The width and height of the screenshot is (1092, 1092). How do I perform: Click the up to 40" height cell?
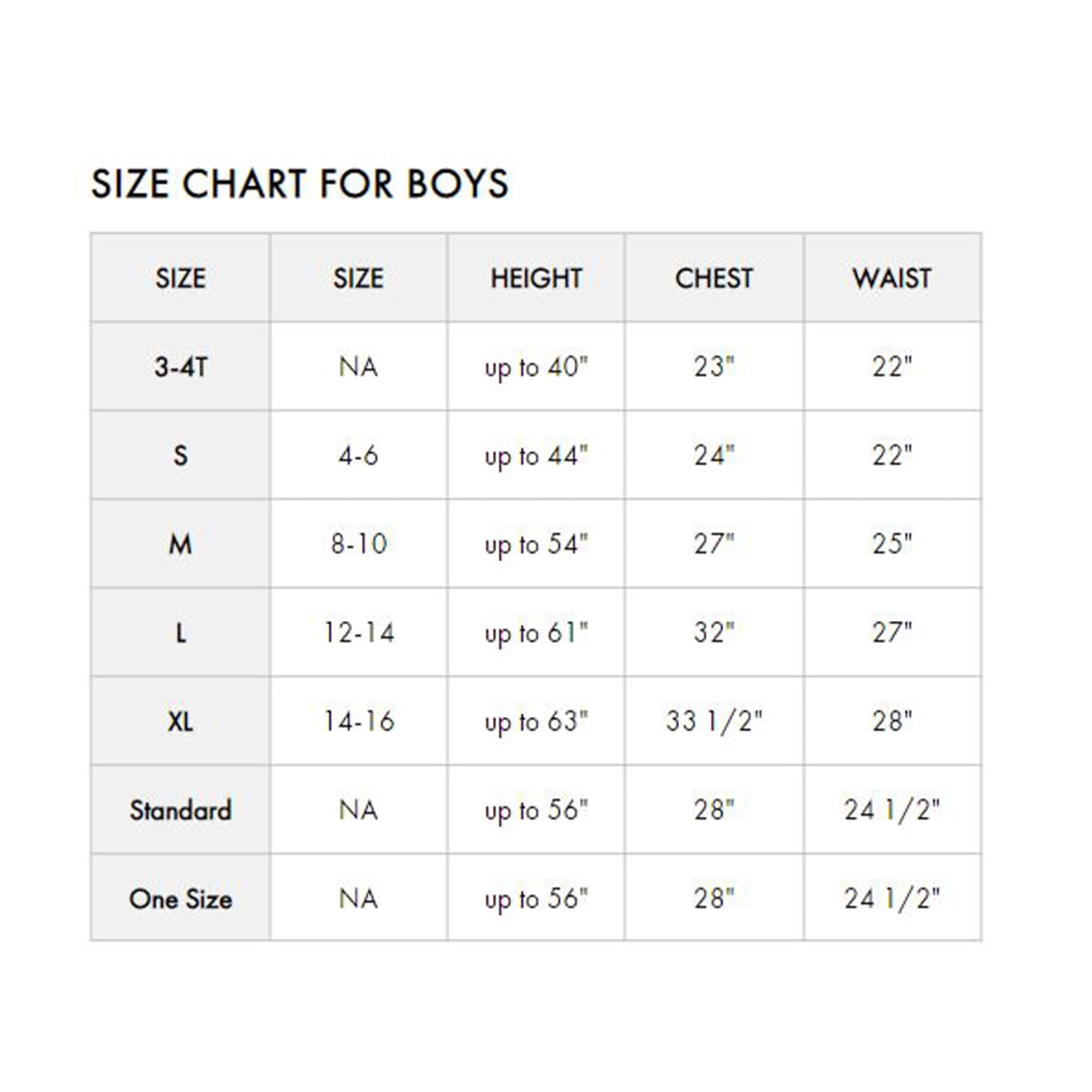536,367
